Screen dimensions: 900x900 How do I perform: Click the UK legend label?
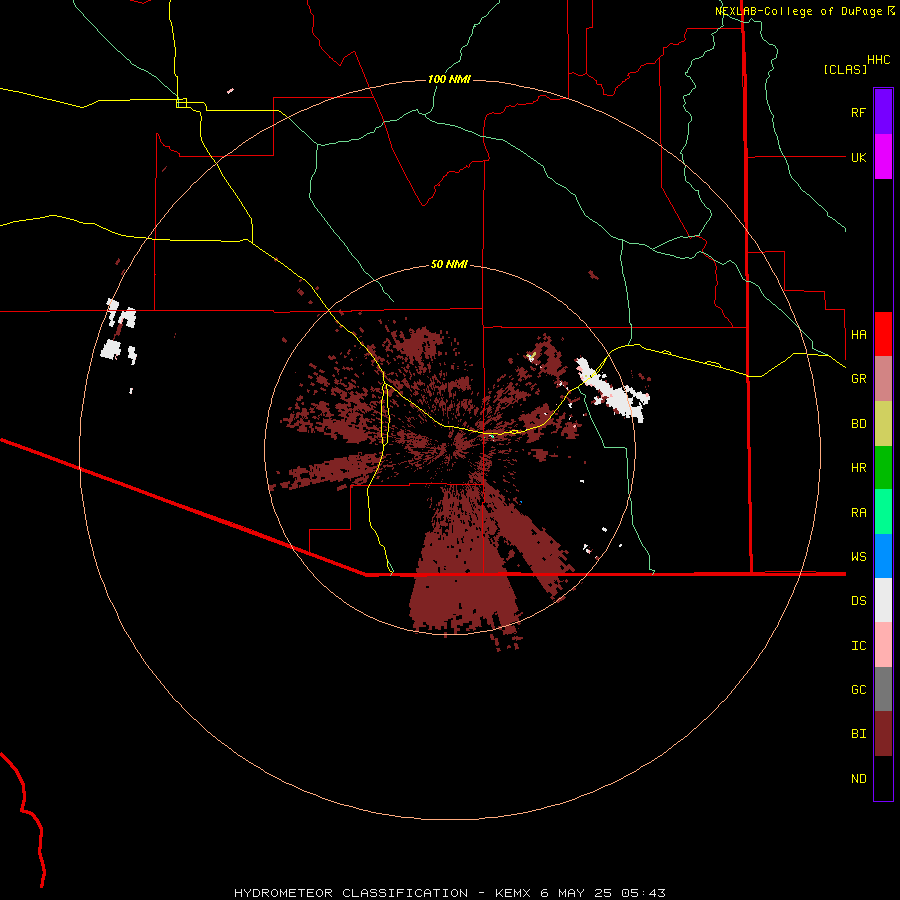(858, 157)
